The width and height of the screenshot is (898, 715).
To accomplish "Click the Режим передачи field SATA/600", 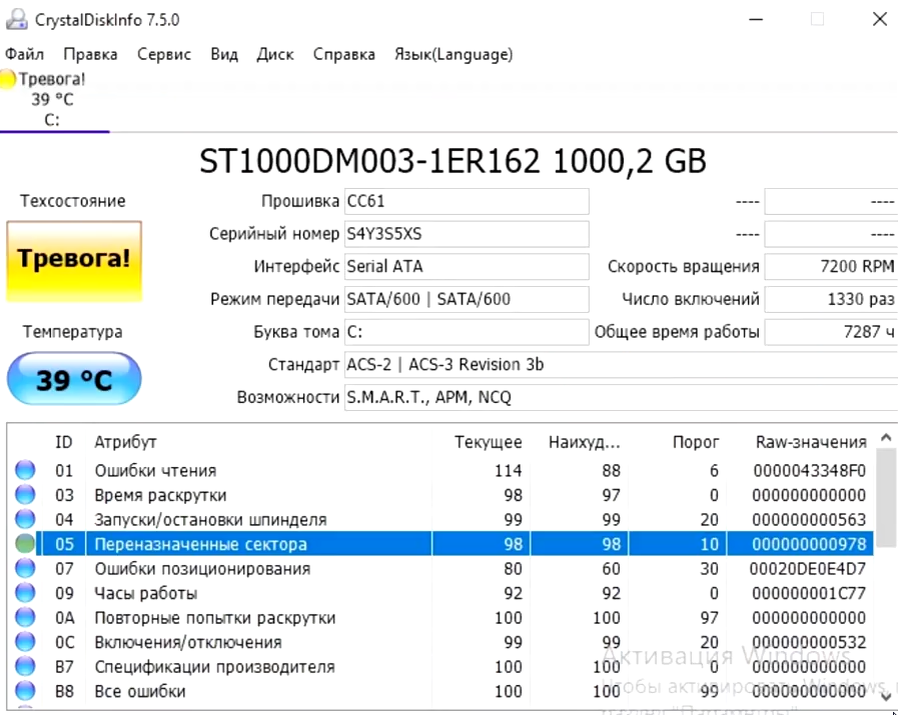I will 467,300.
